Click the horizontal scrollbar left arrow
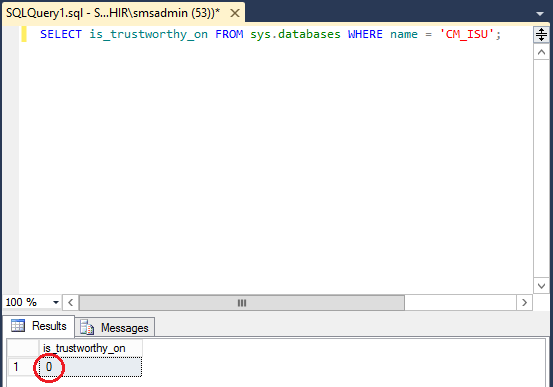Image resolution: width=553 pixels, height=387 pixels. click(71, 303)
